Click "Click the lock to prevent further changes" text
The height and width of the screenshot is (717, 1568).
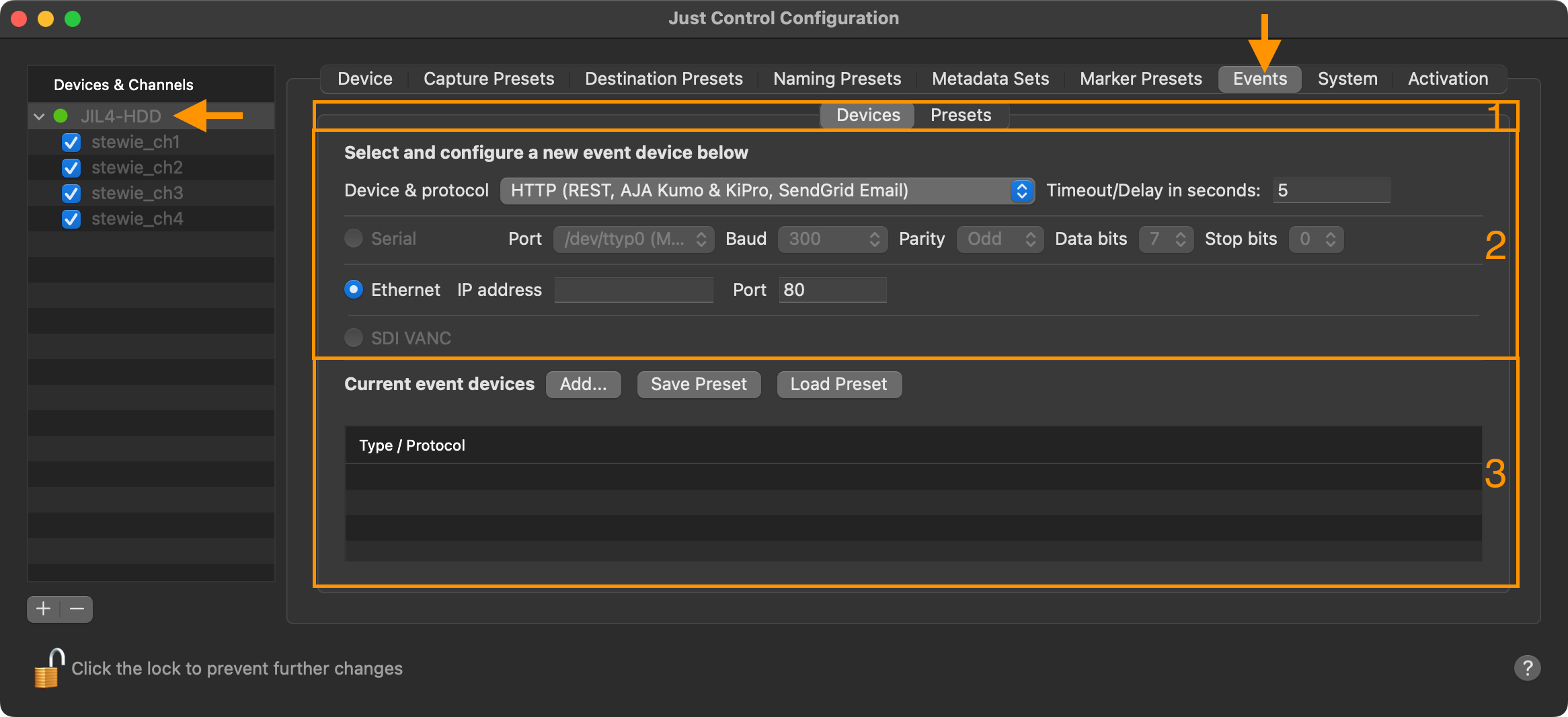[237, 669]
